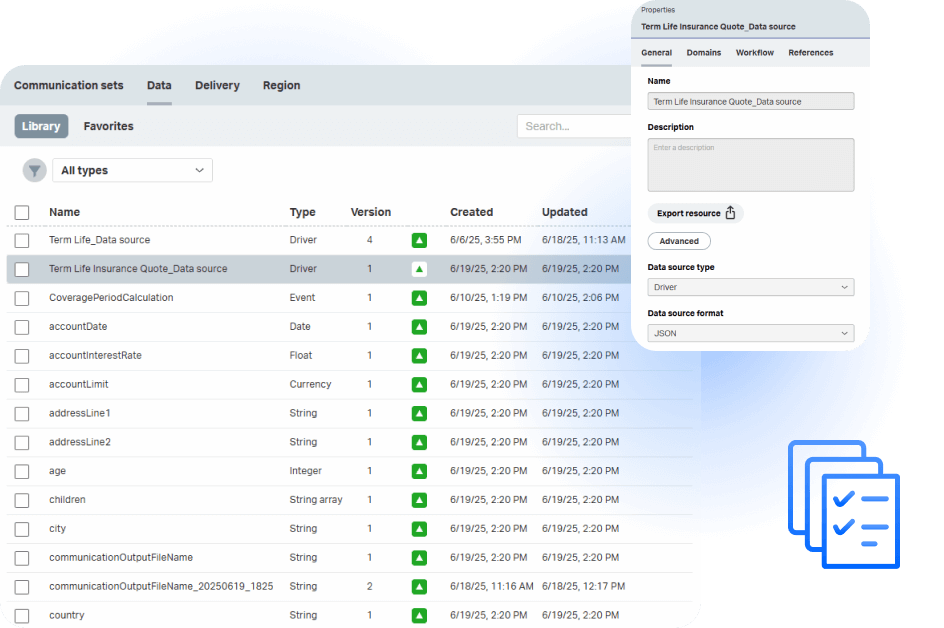Click the export arrow icon on Export resource
This screenshot has height=628, width=944.
tap(730, 212)
